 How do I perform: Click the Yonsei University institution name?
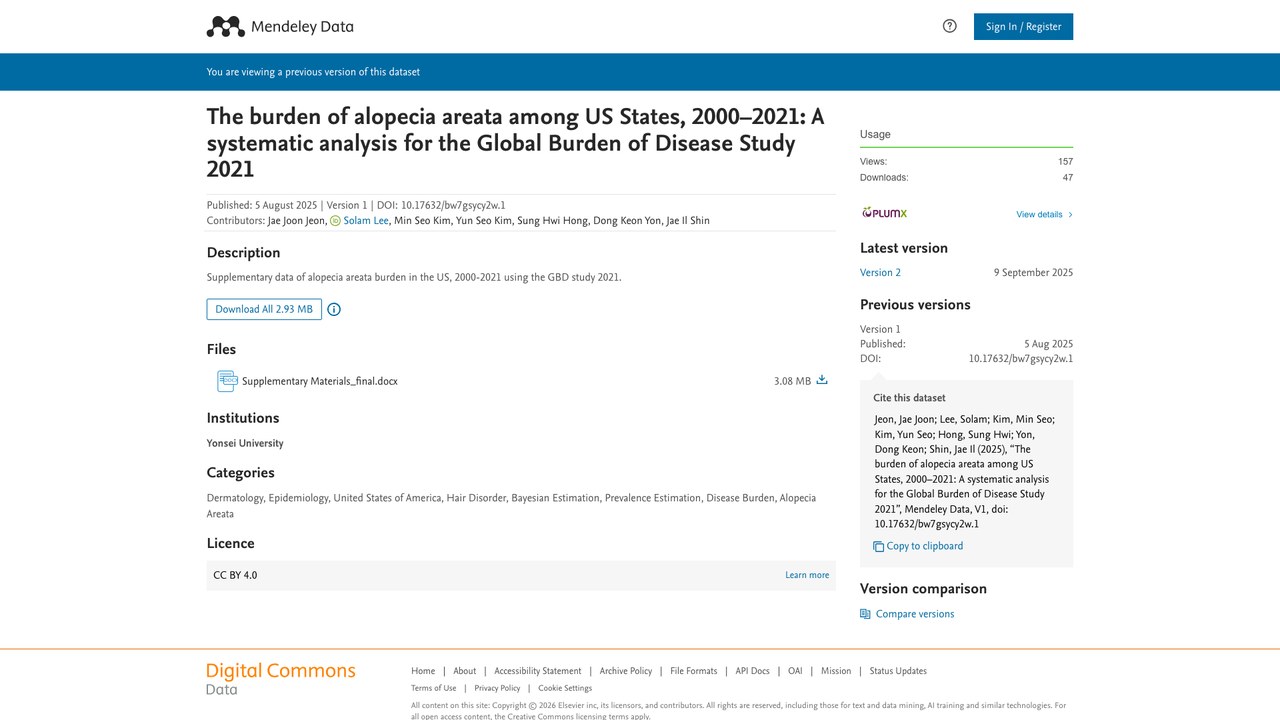[x=245, y=443]
